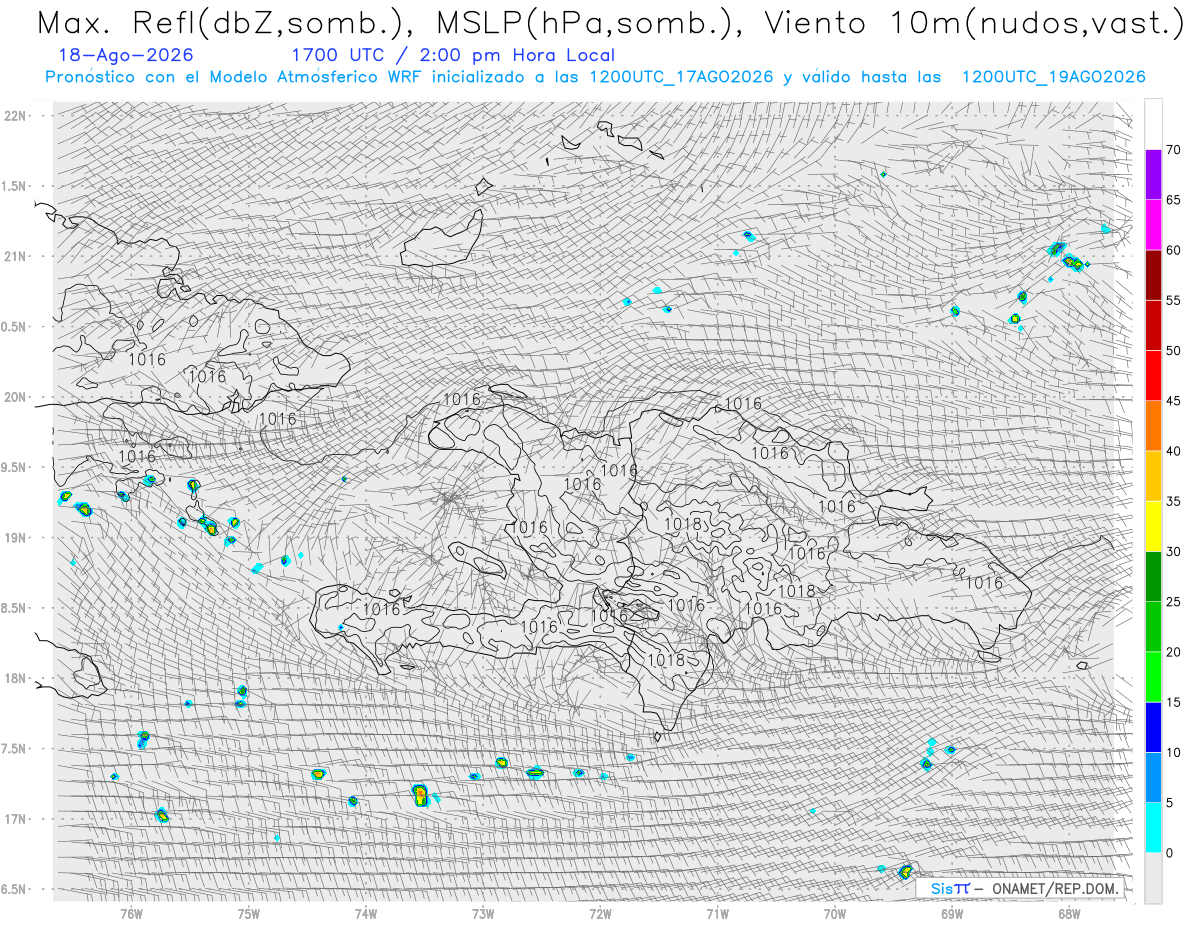Click the "0" value on the color scale
The height and width of the screenshot is (927, 1200).
1169,853
